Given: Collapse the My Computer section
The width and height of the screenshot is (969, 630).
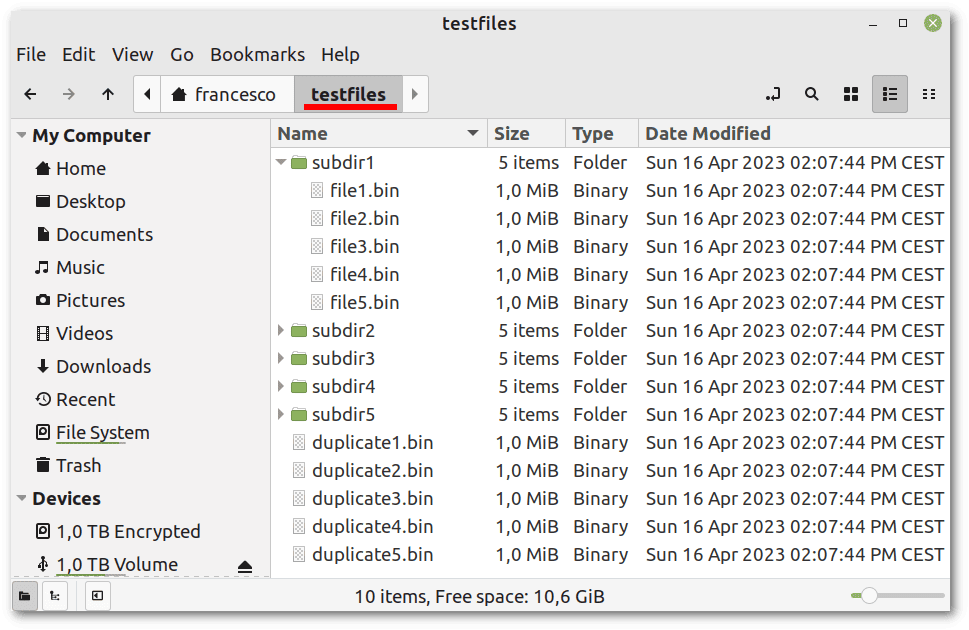Looking at the screenshot, I should point(22,135).
